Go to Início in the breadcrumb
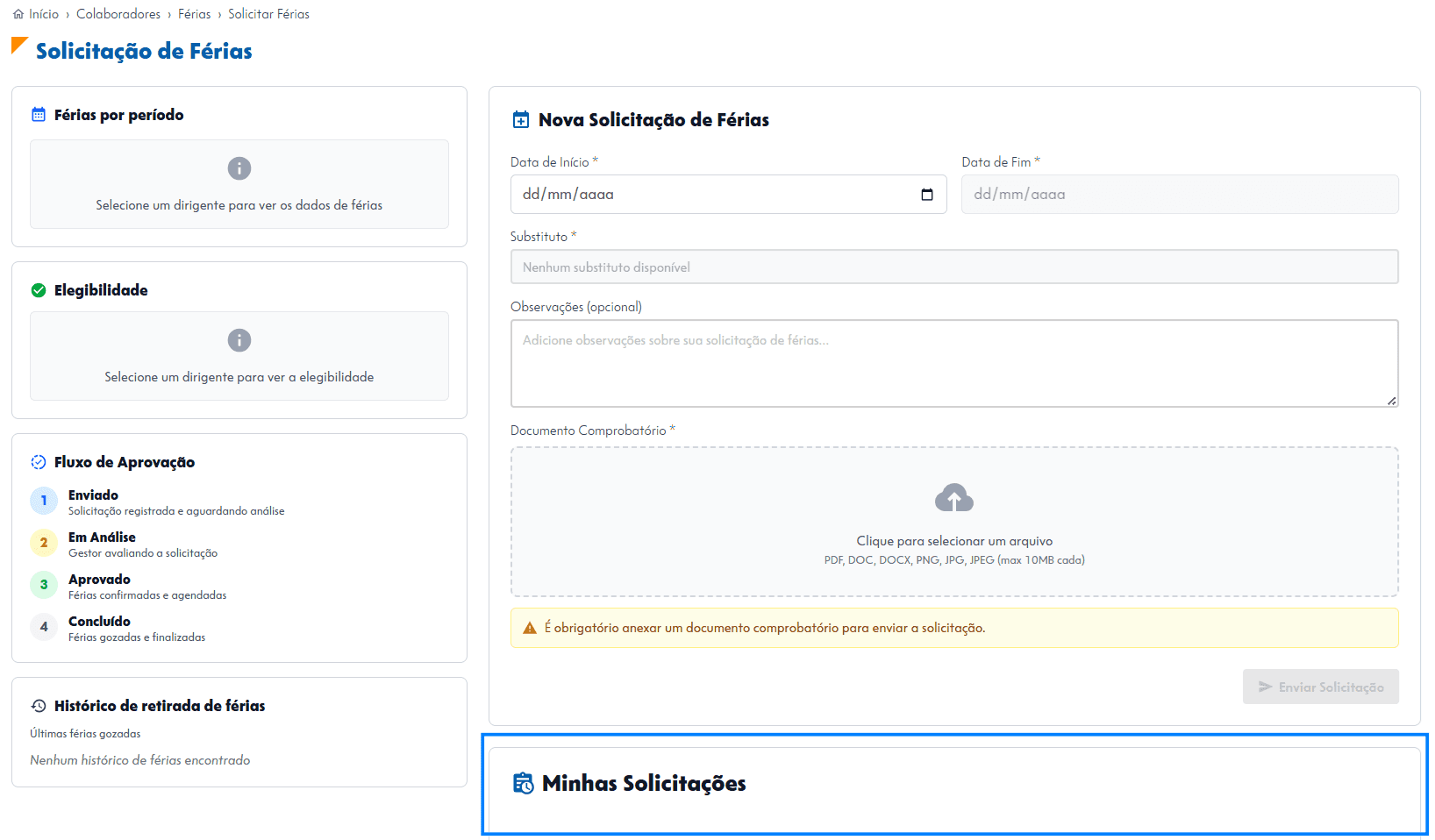This screenshot has width=1435, height=840. click(44, 14)
